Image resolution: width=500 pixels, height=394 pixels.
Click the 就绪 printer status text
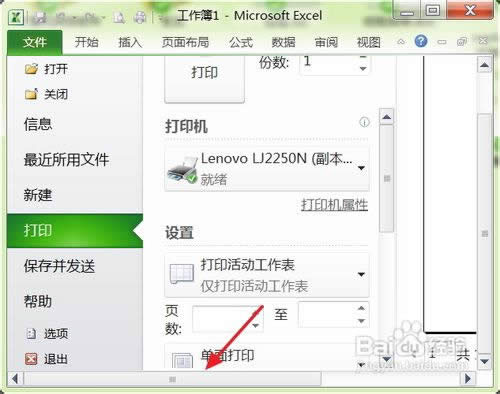(x=213, y=180)
